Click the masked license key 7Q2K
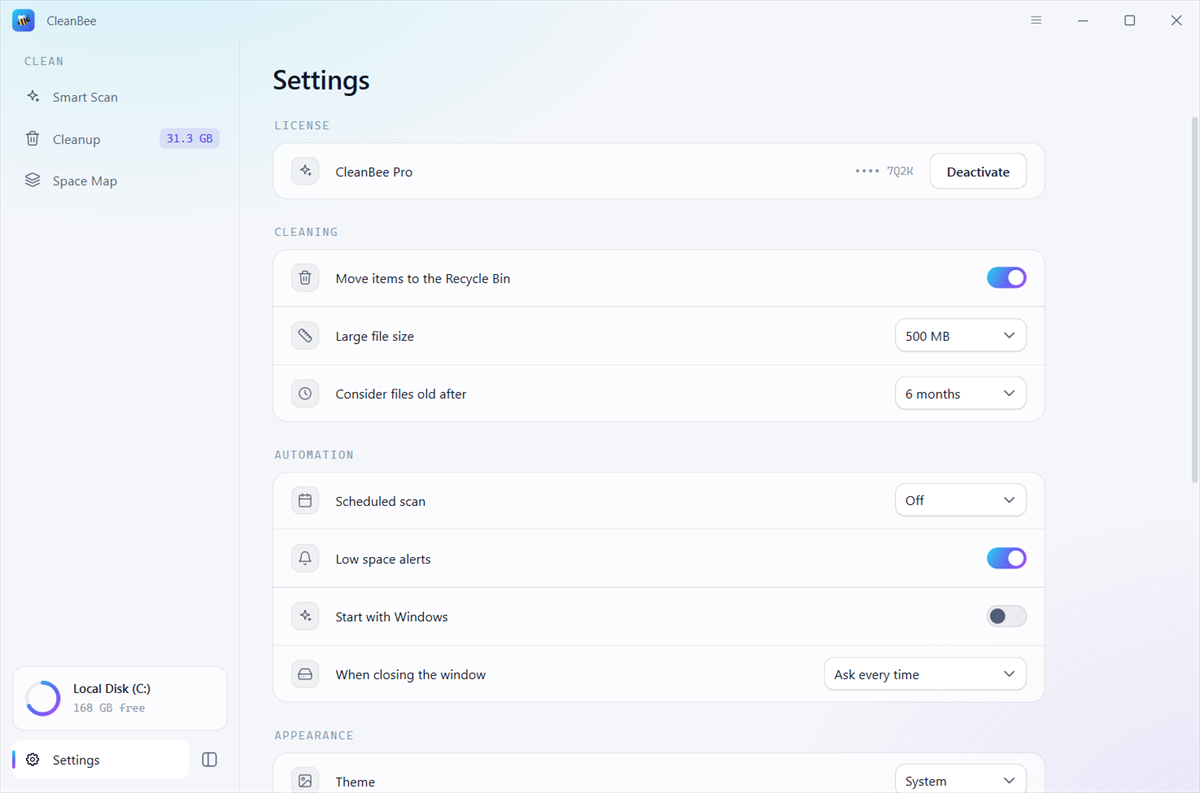Viewport: 1200px width, 793px height. pos(885,172)
